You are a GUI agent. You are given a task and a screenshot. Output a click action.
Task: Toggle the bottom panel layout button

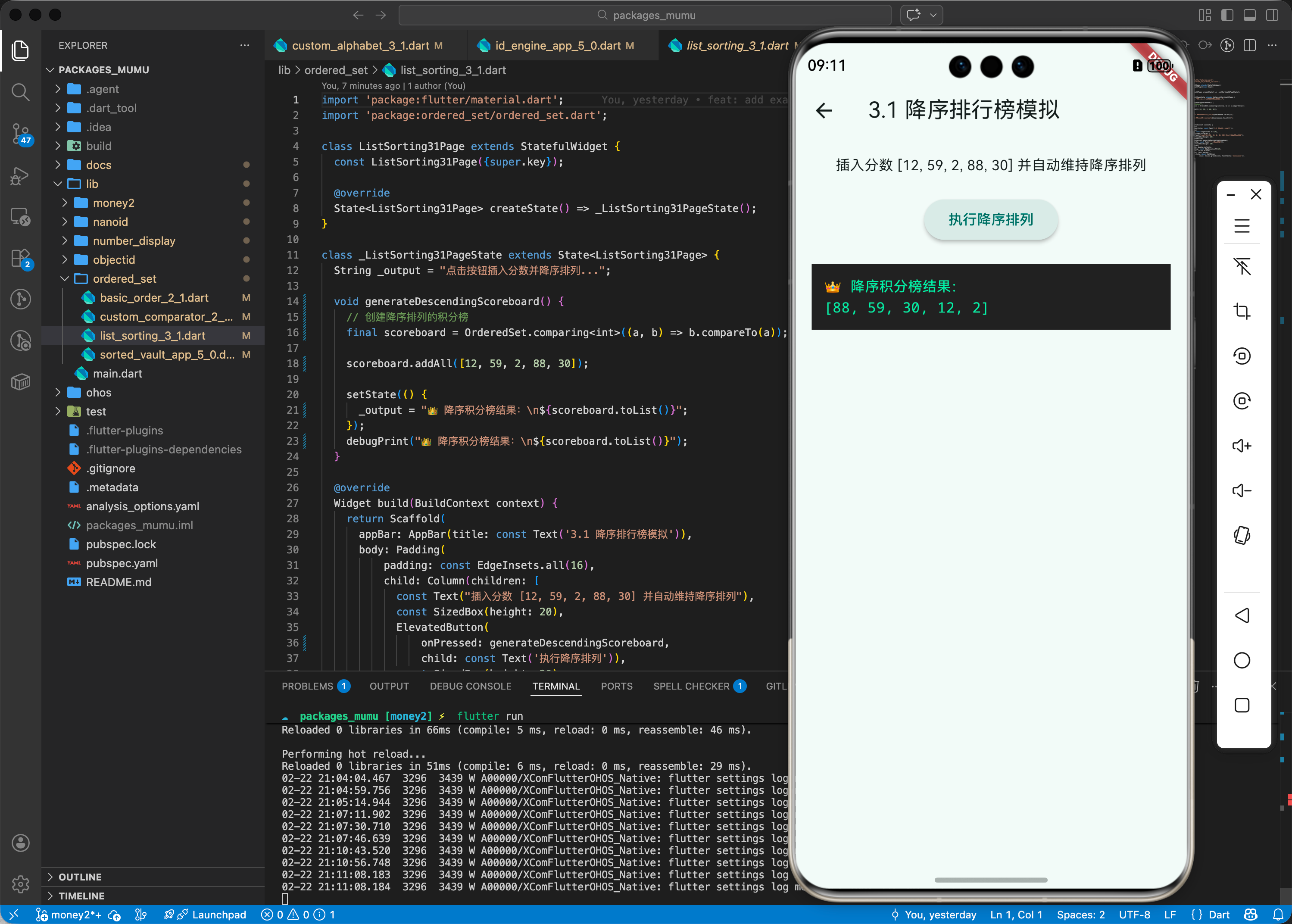coord(1249,16)
